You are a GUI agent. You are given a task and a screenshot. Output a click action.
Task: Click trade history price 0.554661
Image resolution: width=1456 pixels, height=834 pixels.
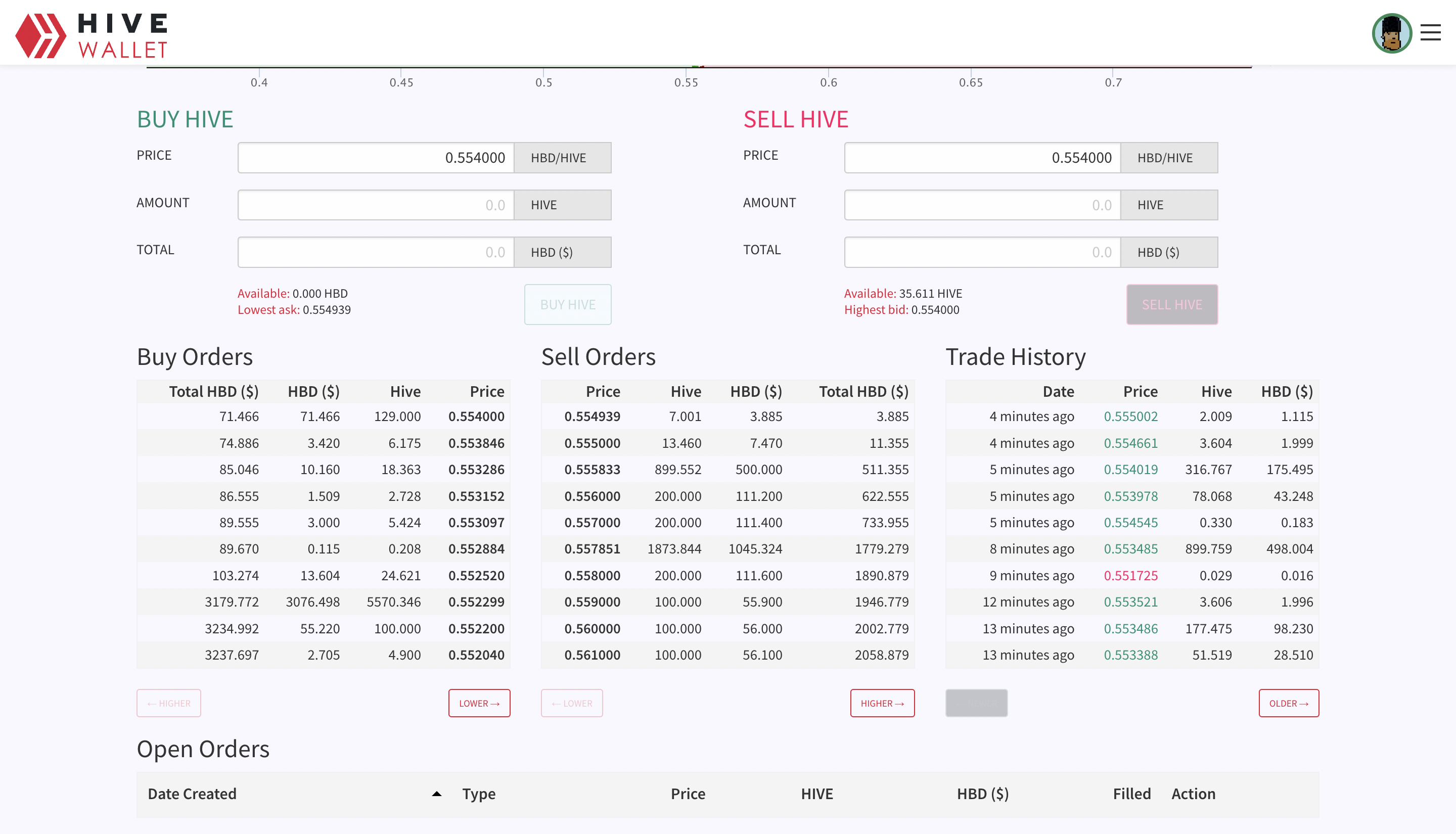click(x=1130, y=443)
